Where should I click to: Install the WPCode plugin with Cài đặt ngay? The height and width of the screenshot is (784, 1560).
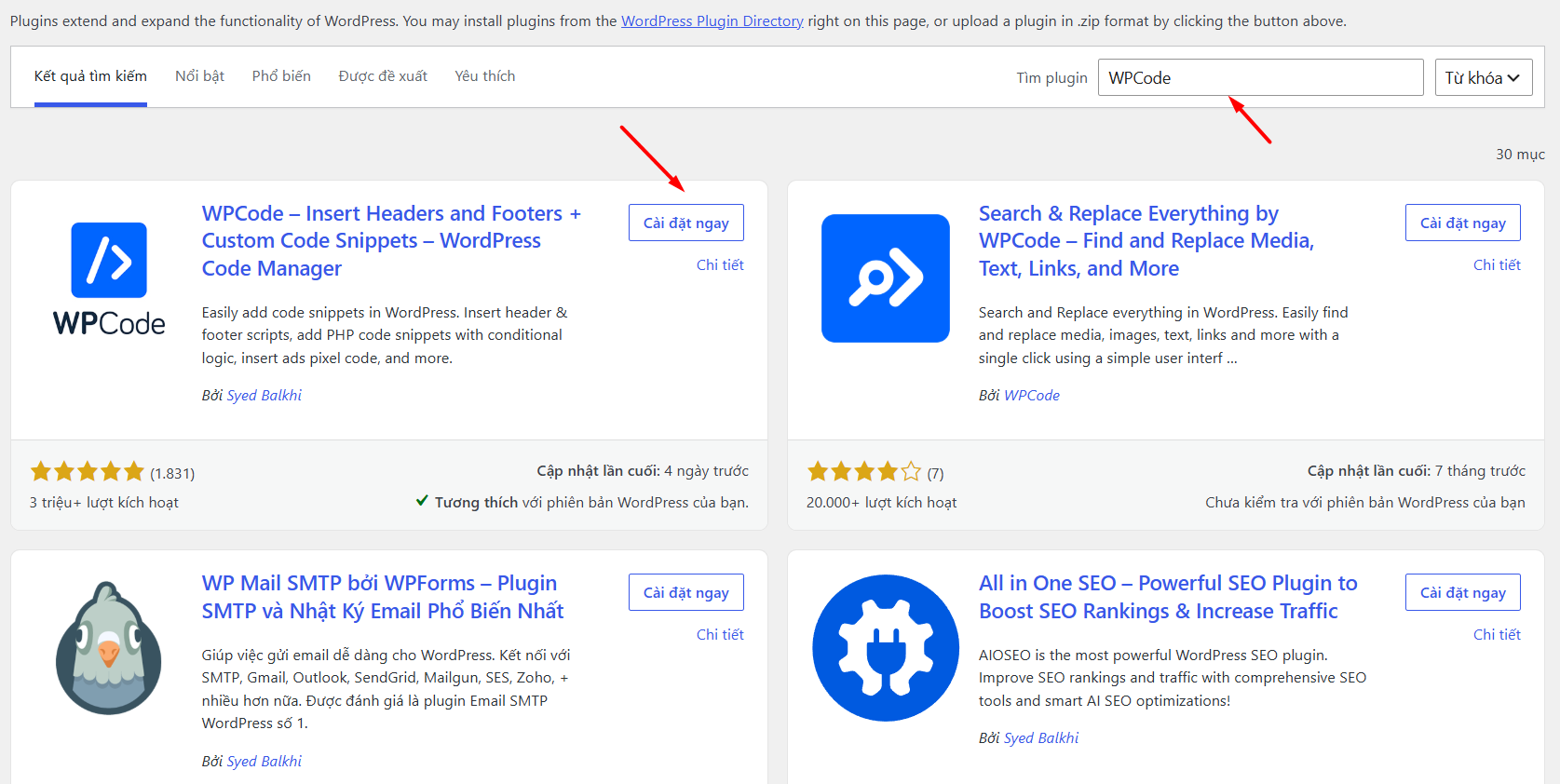coord(685,223)
